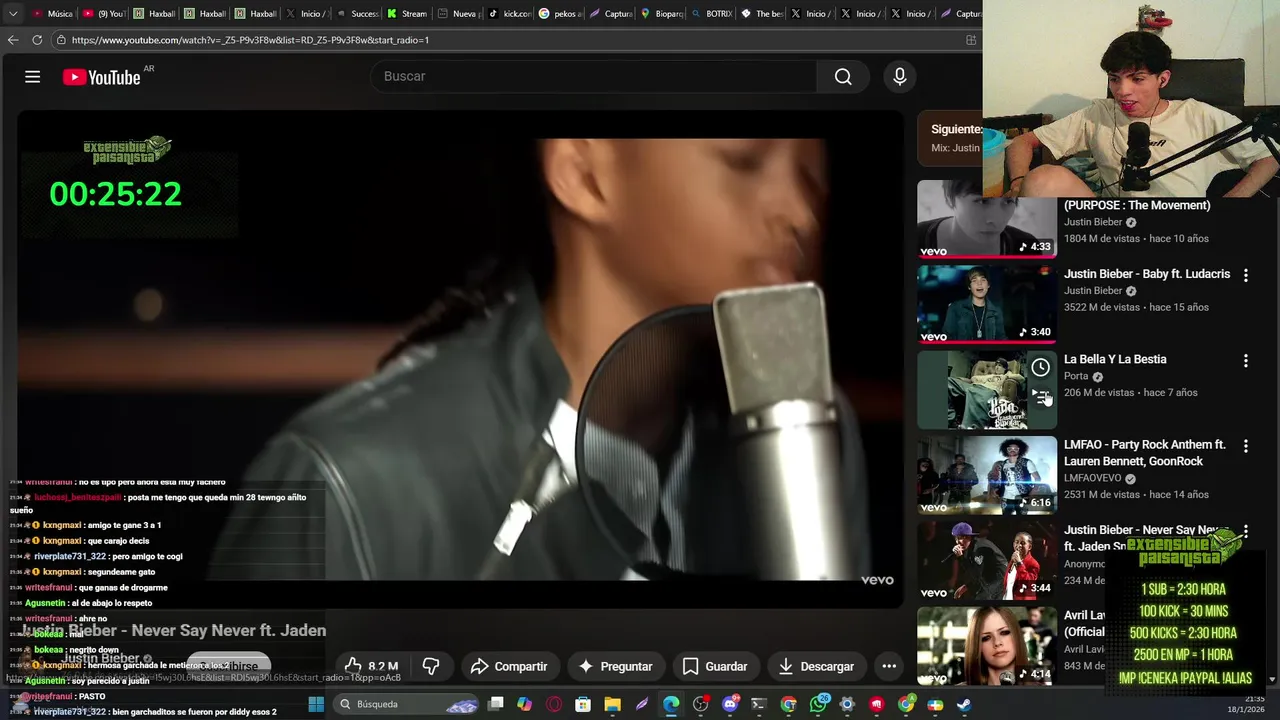
Task: Open the Porta channel name
Action: point(1076,376)
